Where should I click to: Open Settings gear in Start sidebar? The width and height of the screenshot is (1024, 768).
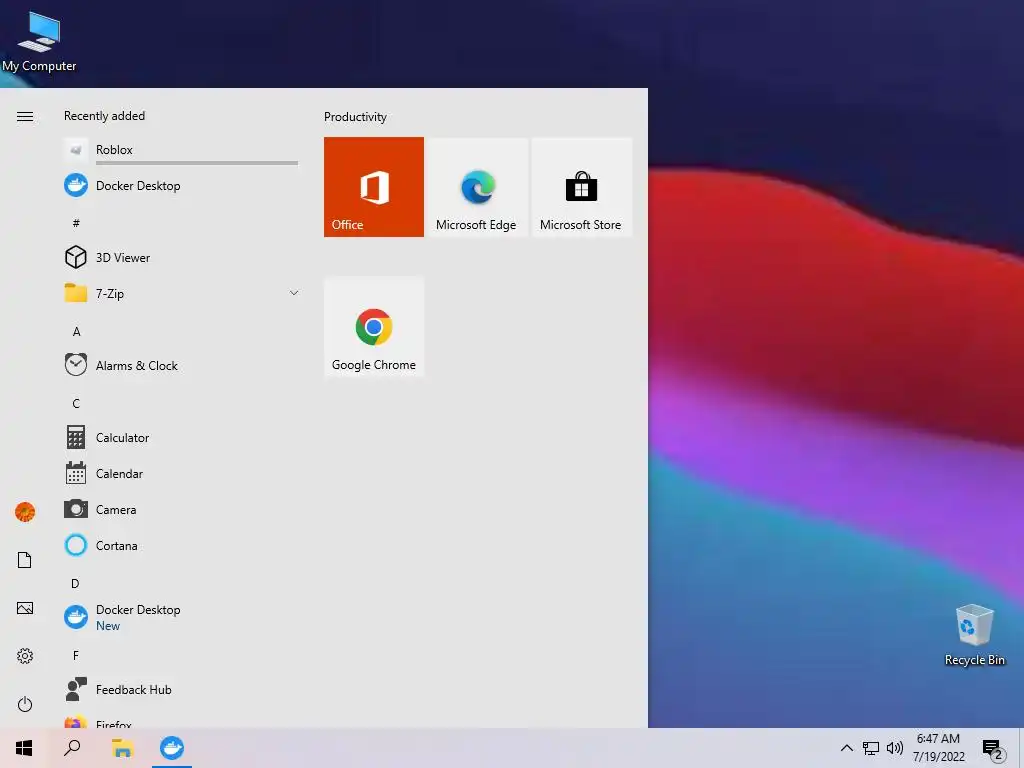click(25, 656)
